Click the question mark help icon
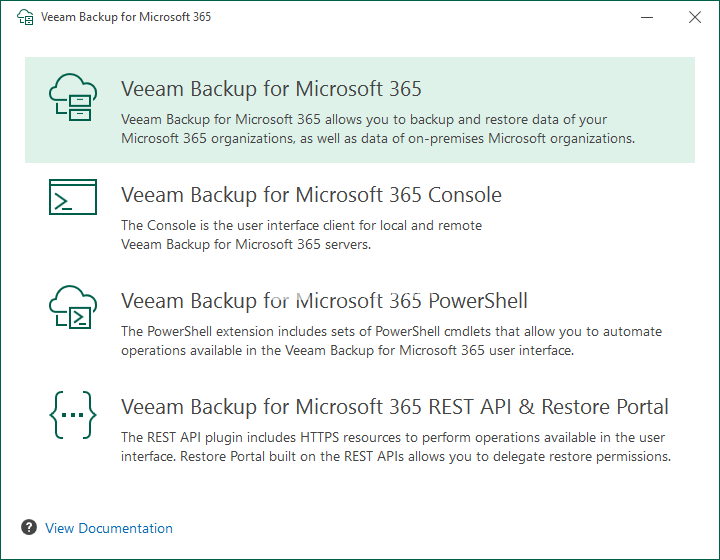Viewport: 720px width, 560px height. (x=29, y=527)
